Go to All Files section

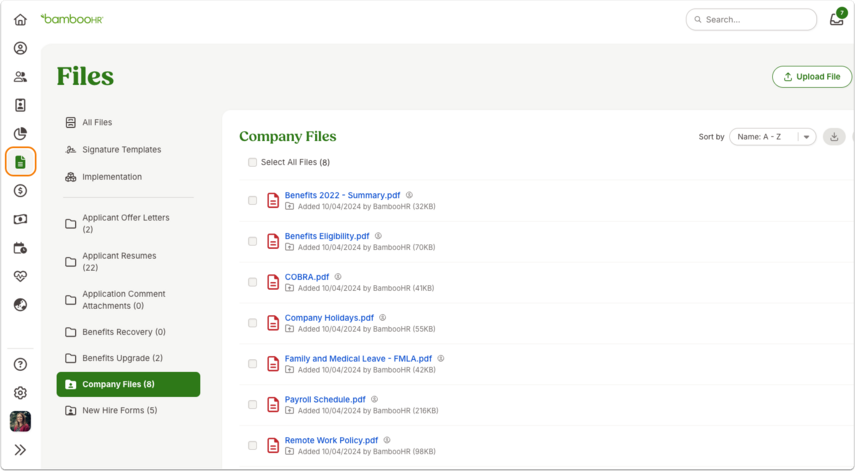click(x=97, y=123)
